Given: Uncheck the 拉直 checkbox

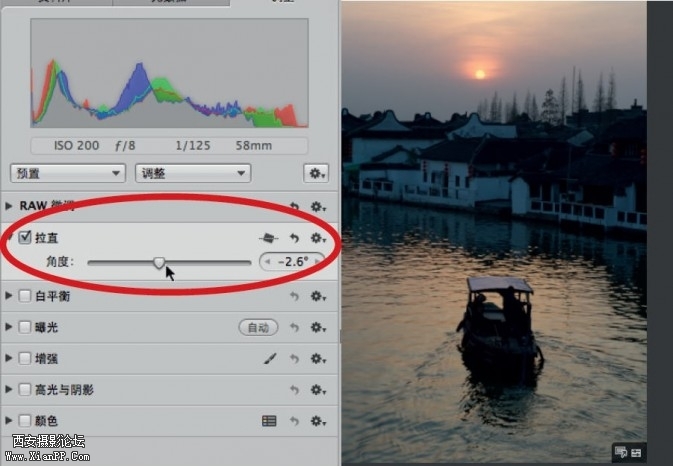Looking at the screenshot, I should 25,238.
